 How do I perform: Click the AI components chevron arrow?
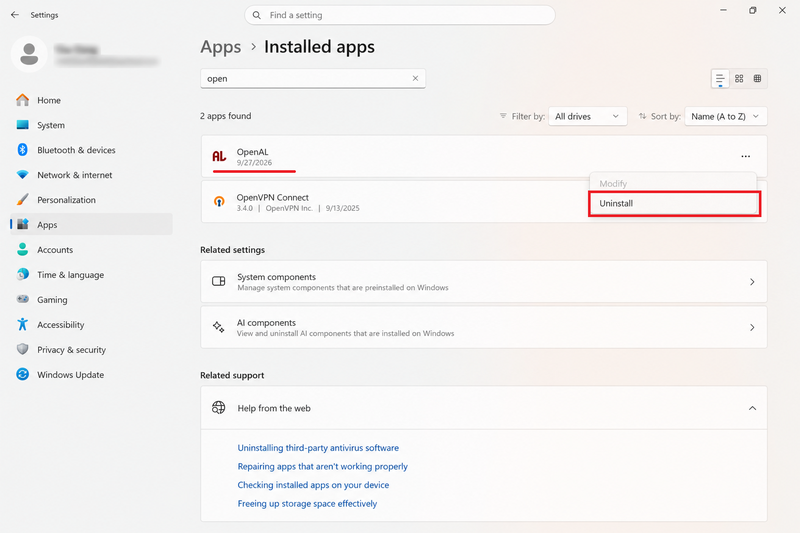[x=752, y=327]
